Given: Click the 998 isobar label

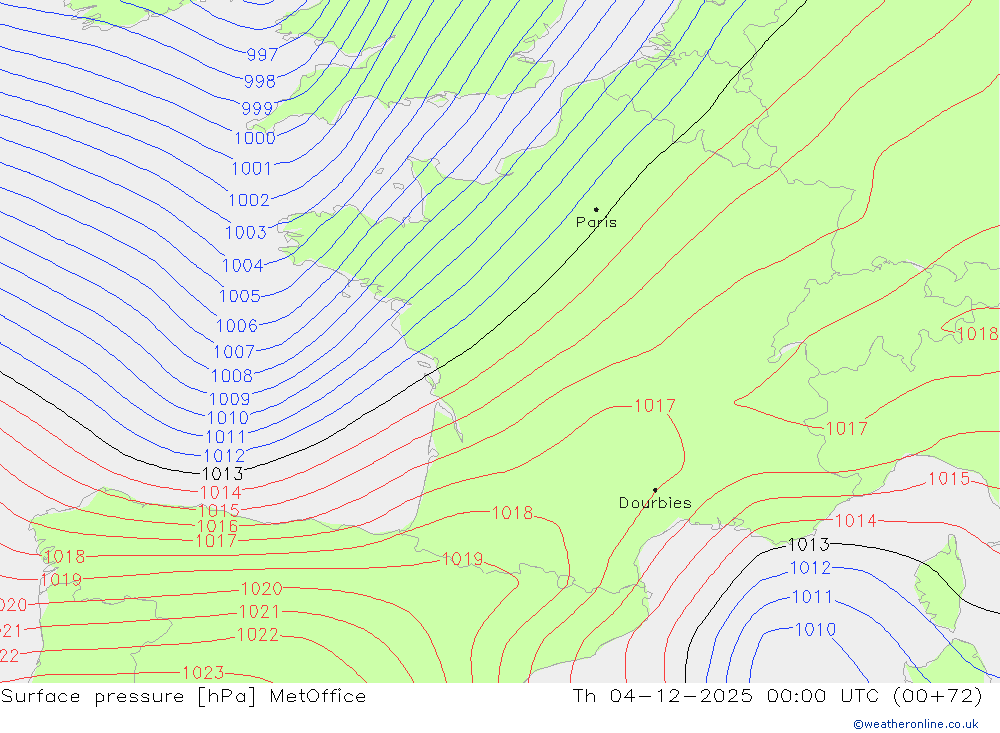Looking at the screenshot, I should [x=260, y=82].
